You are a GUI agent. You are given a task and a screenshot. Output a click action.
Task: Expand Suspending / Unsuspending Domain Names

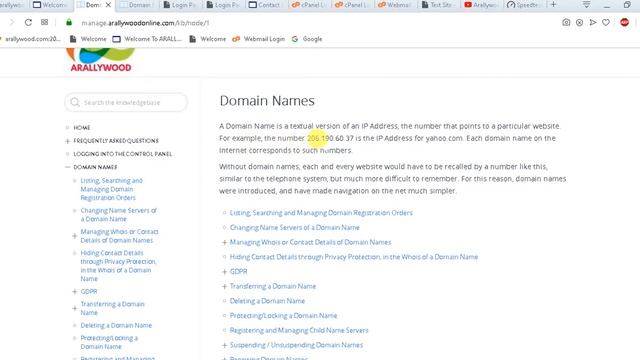224,345
